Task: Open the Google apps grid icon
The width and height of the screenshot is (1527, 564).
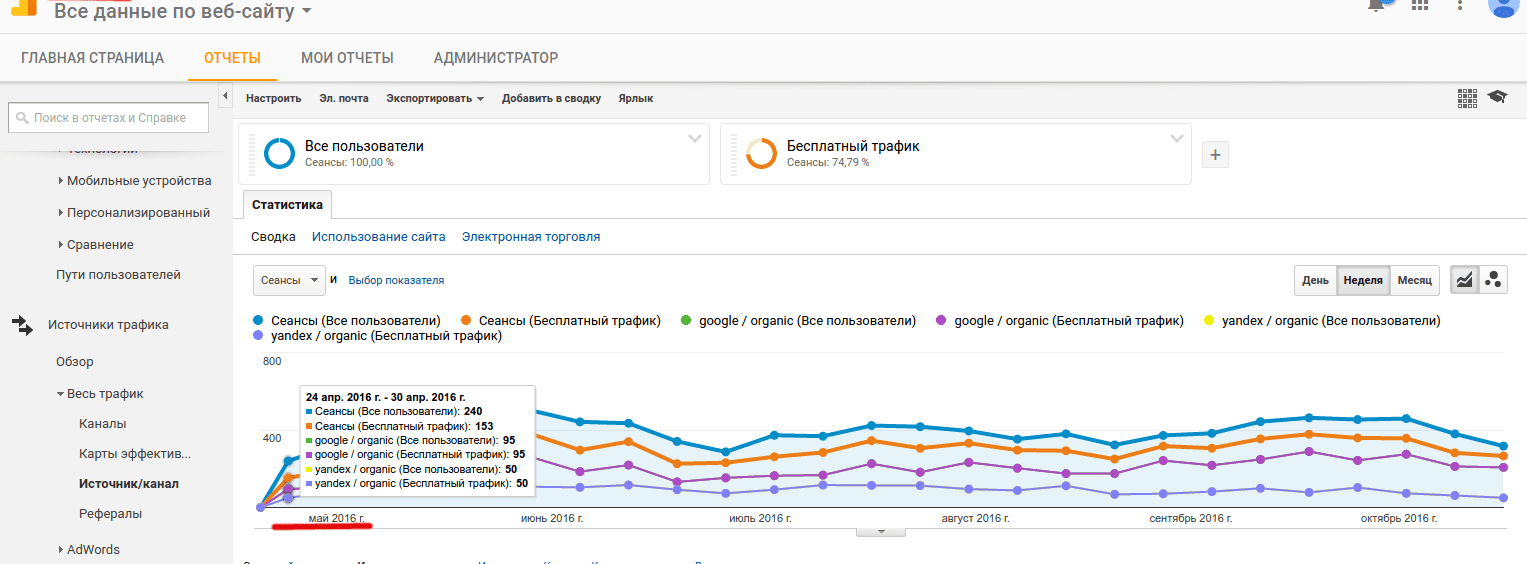Action: point(1420,5)
